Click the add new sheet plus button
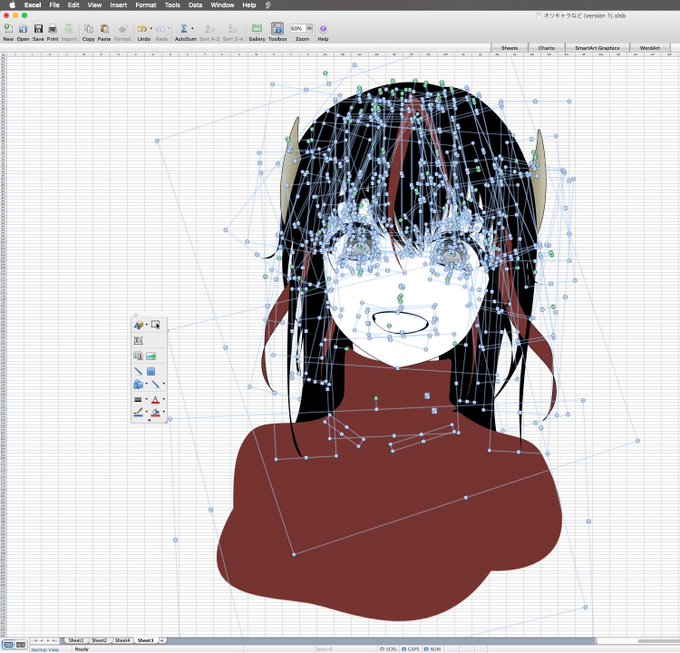This screenshot has width=680, height=653. coord(162,640)
